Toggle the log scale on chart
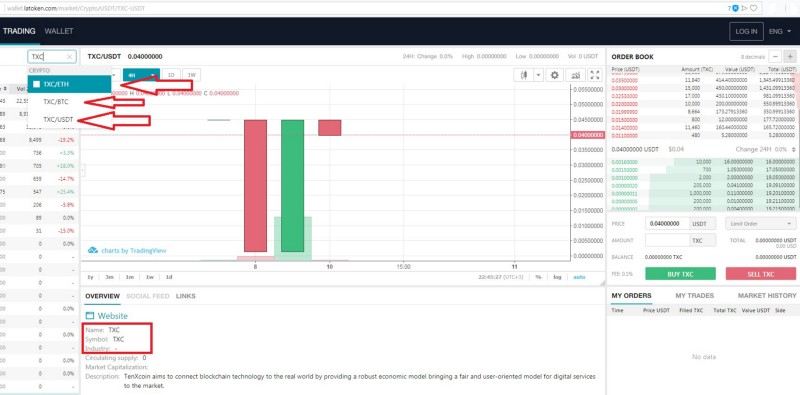 (x=557, y=277)
